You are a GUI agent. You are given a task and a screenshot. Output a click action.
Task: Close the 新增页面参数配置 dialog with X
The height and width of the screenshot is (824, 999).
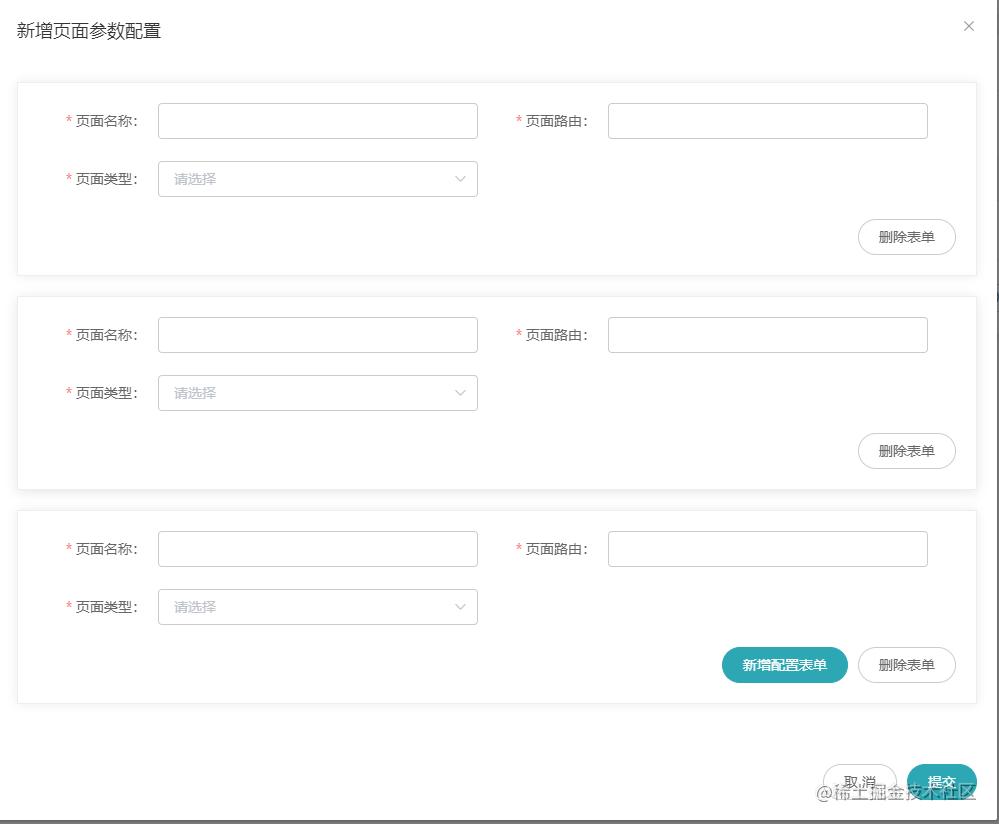point(968,27)
